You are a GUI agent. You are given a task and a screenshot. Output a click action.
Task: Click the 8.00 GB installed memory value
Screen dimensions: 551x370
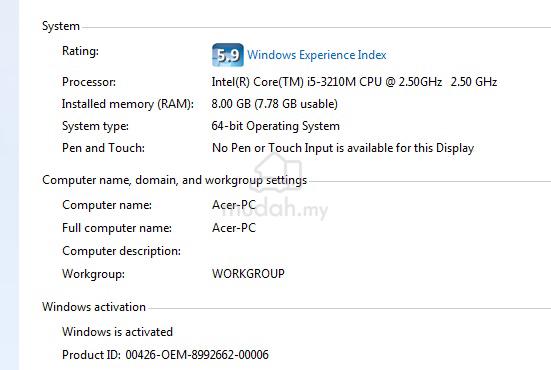coord(274,104)
